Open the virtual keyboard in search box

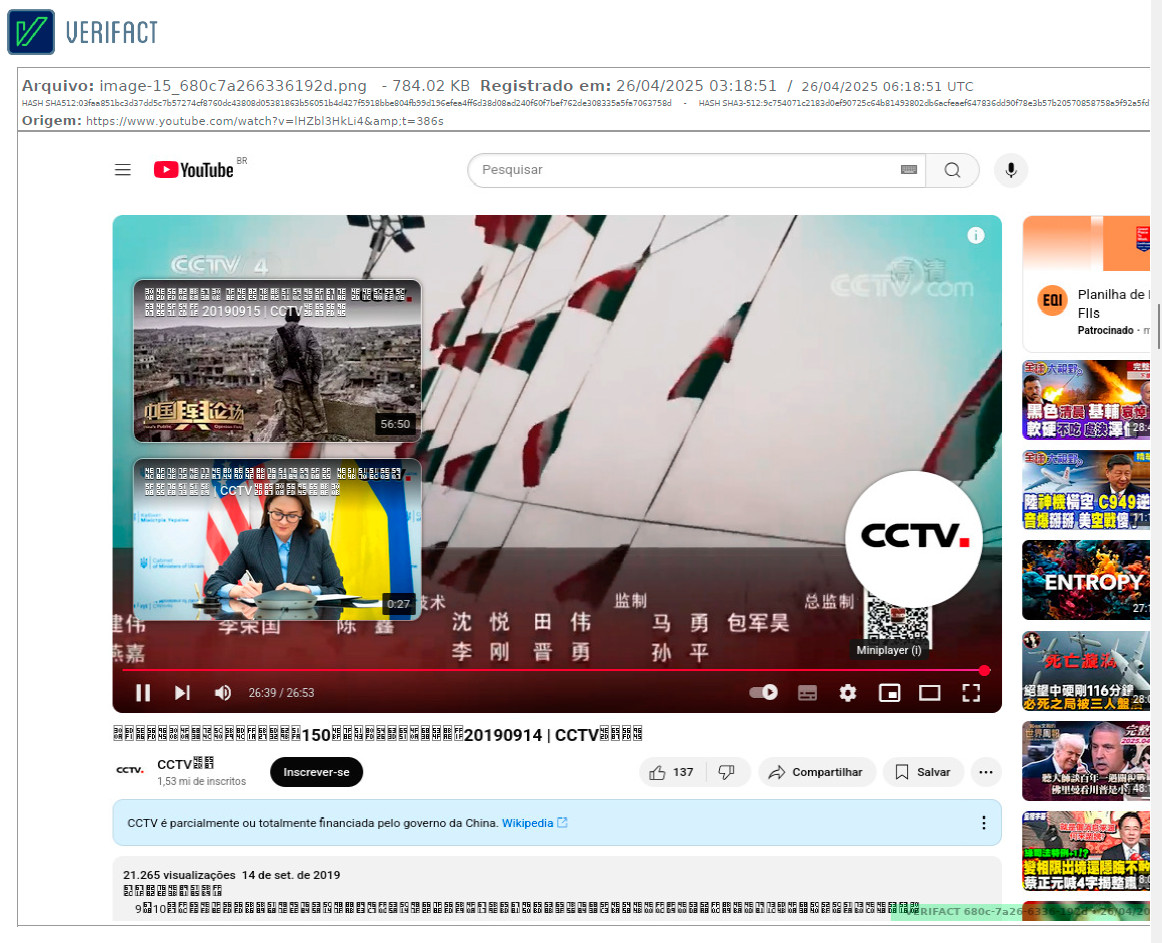click(x=909, y=170)
